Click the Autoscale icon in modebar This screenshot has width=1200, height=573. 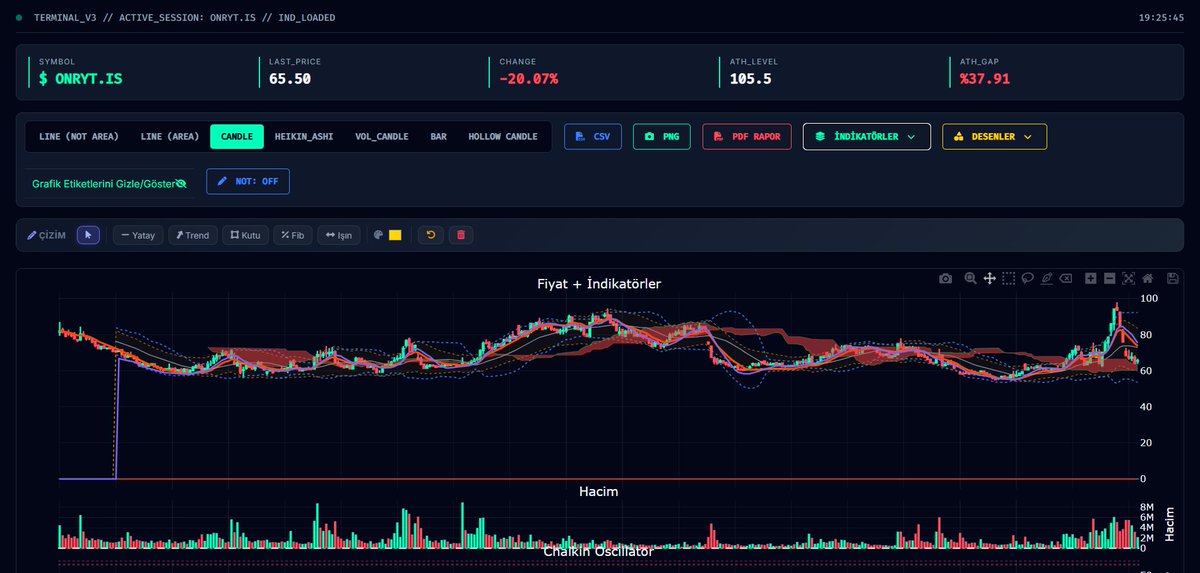pyautogui.click(x=1129, y=279)
